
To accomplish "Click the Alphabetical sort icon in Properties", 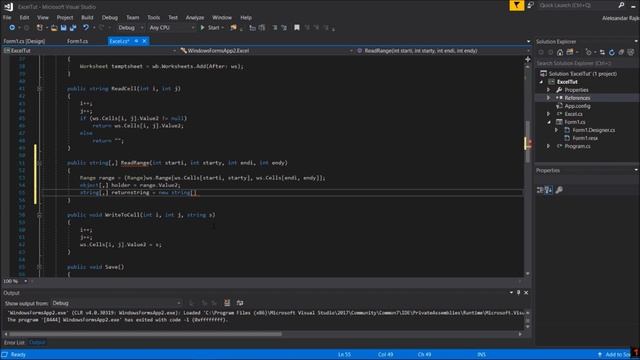I will click(x=549, y=190).
